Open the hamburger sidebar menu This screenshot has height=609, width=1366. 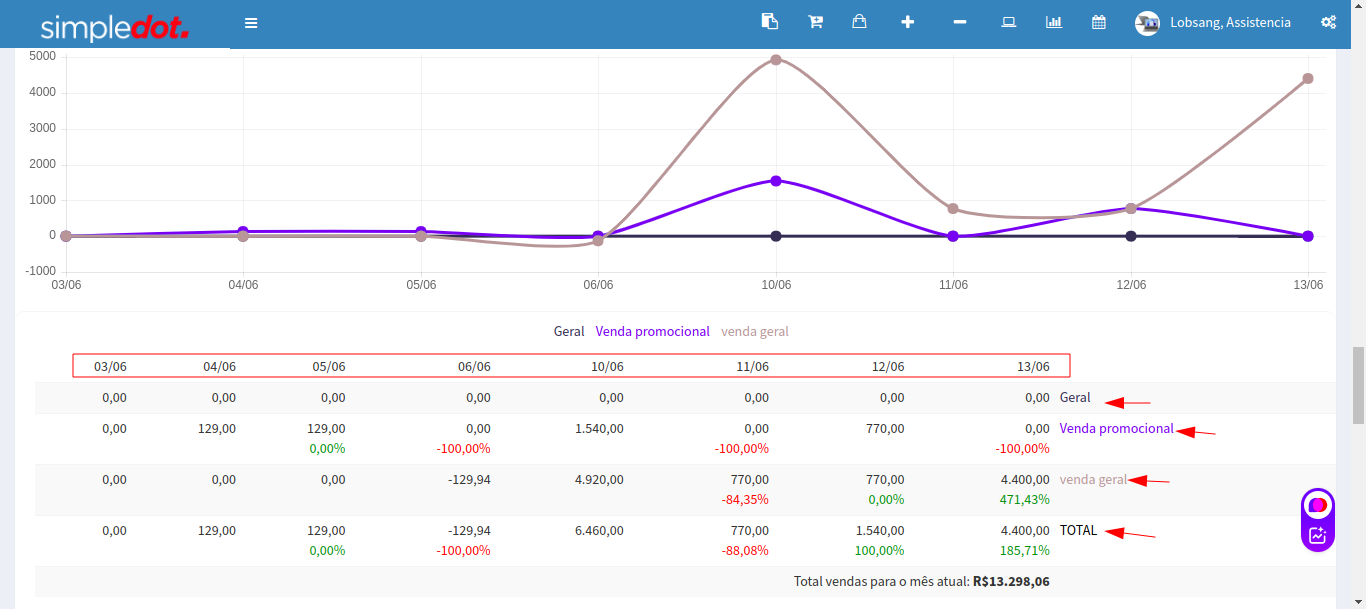[251, 23]
